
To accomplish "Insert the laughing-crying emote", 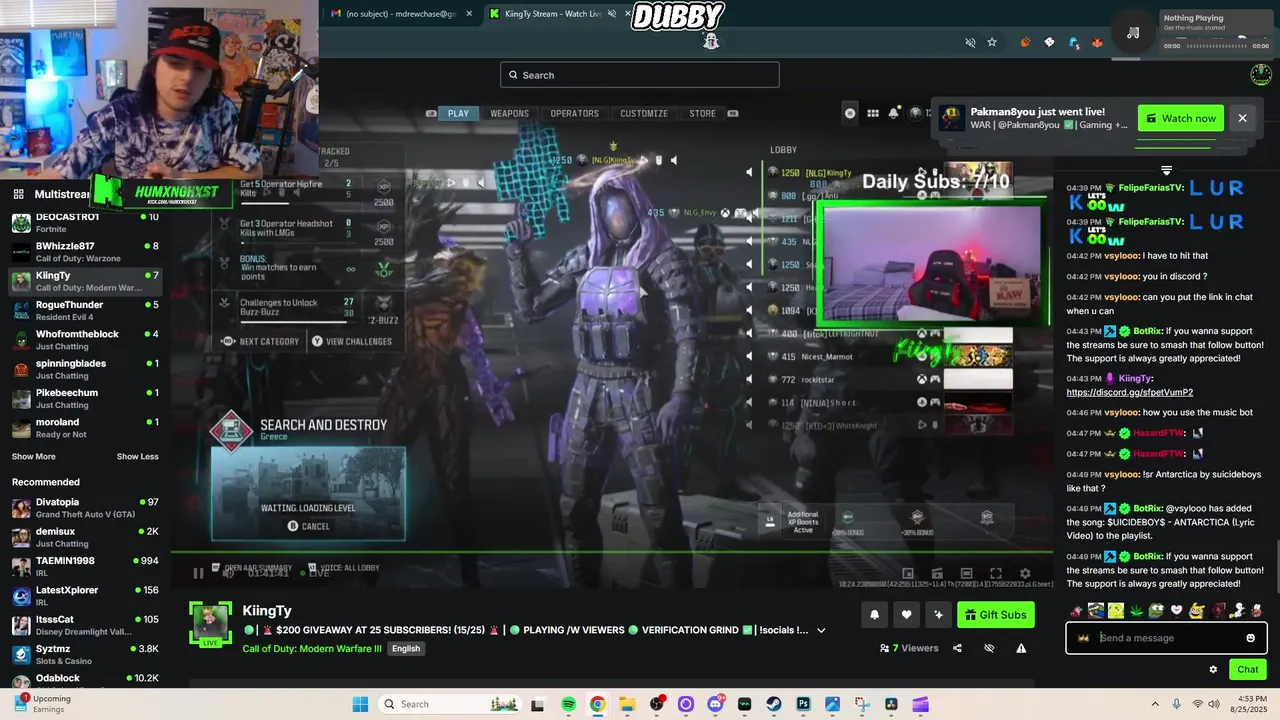I will tap(1196, 610).
